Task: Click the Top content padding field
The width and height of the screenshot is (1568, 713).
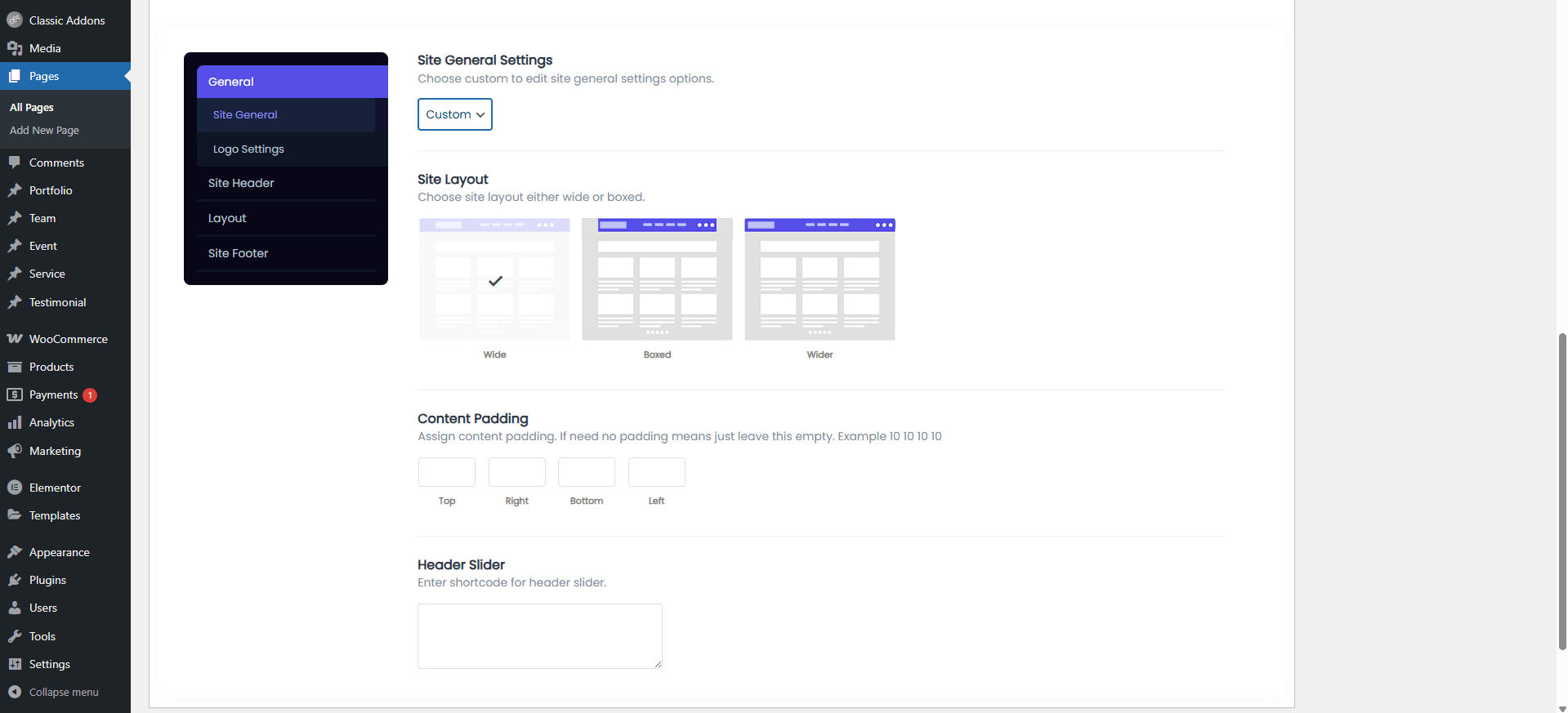Action: click(447, 472)
